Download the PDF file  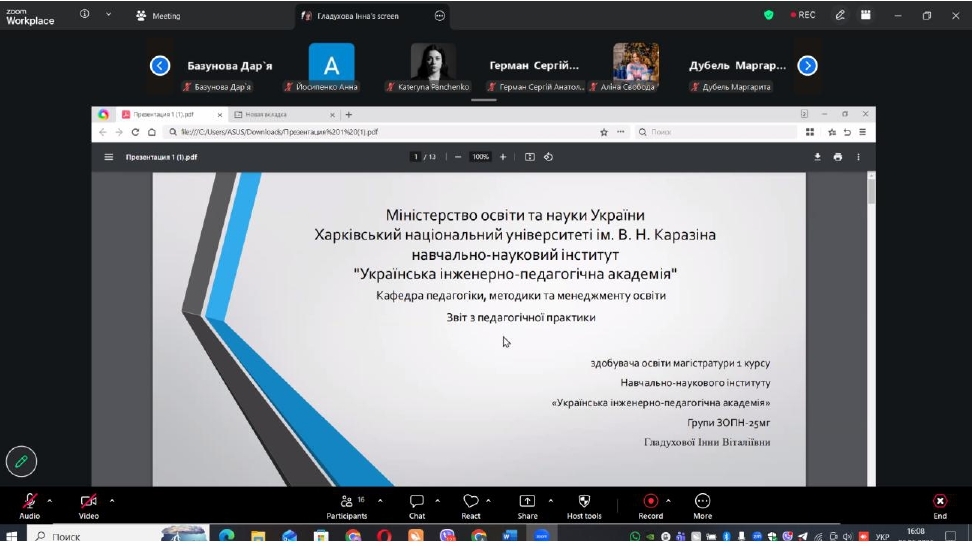(x=818, y=157)
